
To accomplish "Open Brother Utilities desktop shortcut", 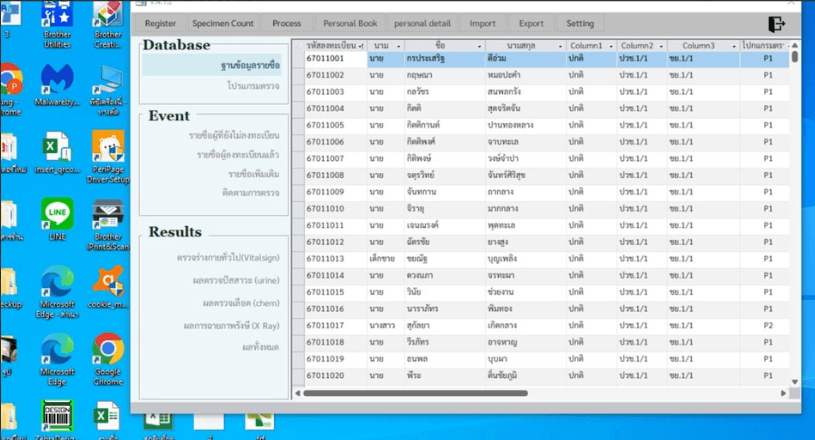I will (57, 25).
